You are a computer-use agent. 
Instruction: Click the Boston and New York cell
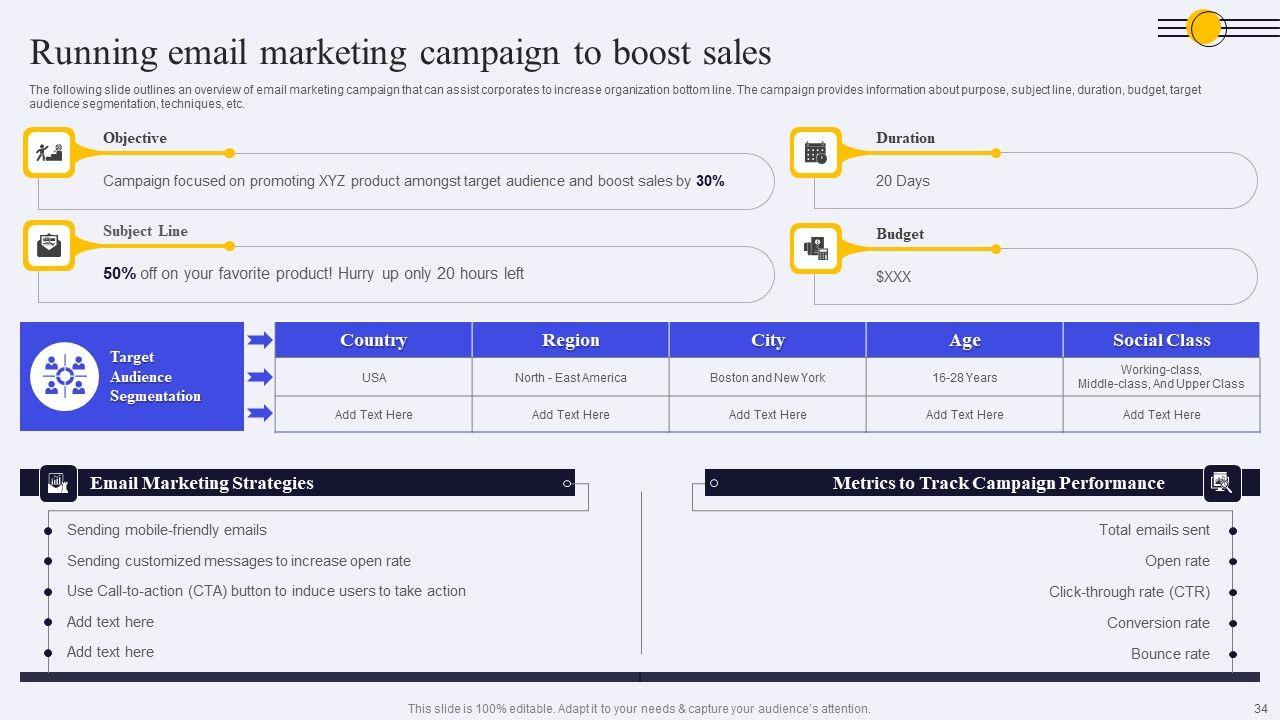[x=767, y=378]
